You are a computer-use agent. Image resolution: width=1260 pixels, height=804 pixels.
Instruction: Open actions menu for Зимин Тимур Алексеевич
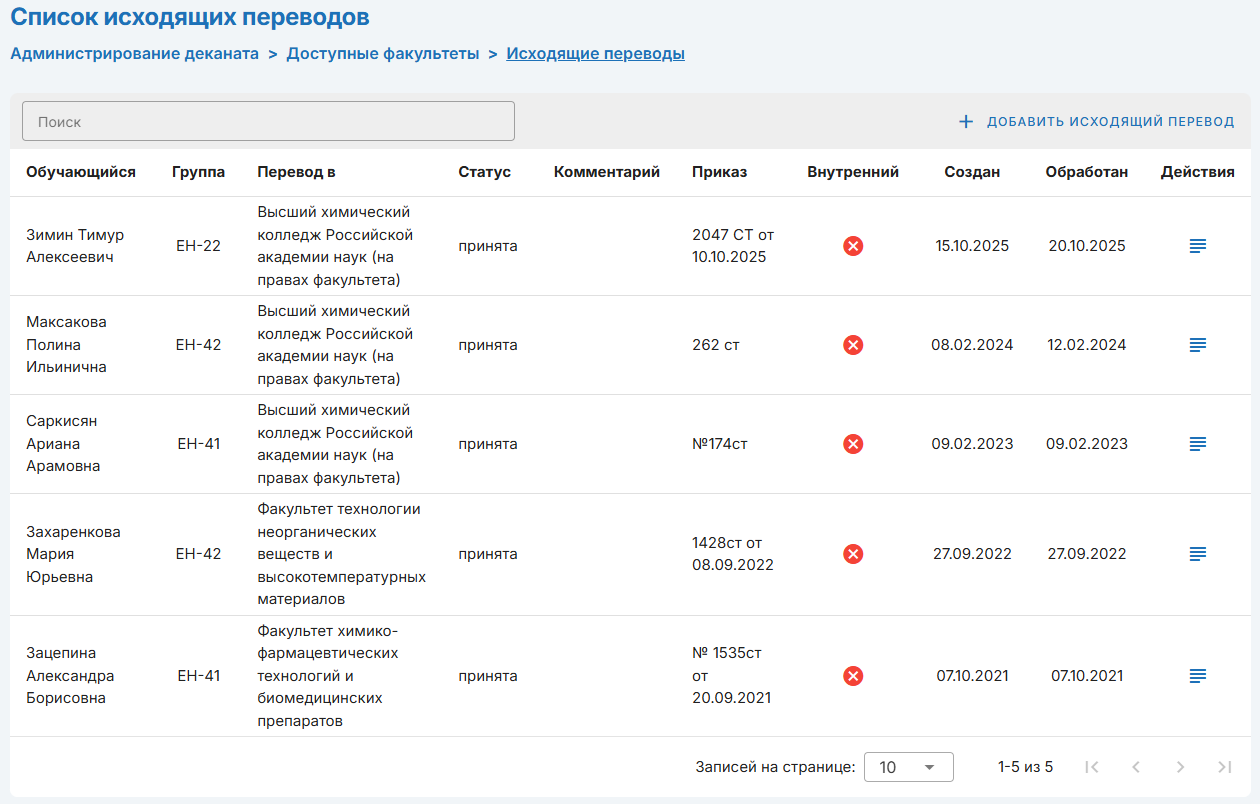pyautogui.click(x=1197, y=246)
